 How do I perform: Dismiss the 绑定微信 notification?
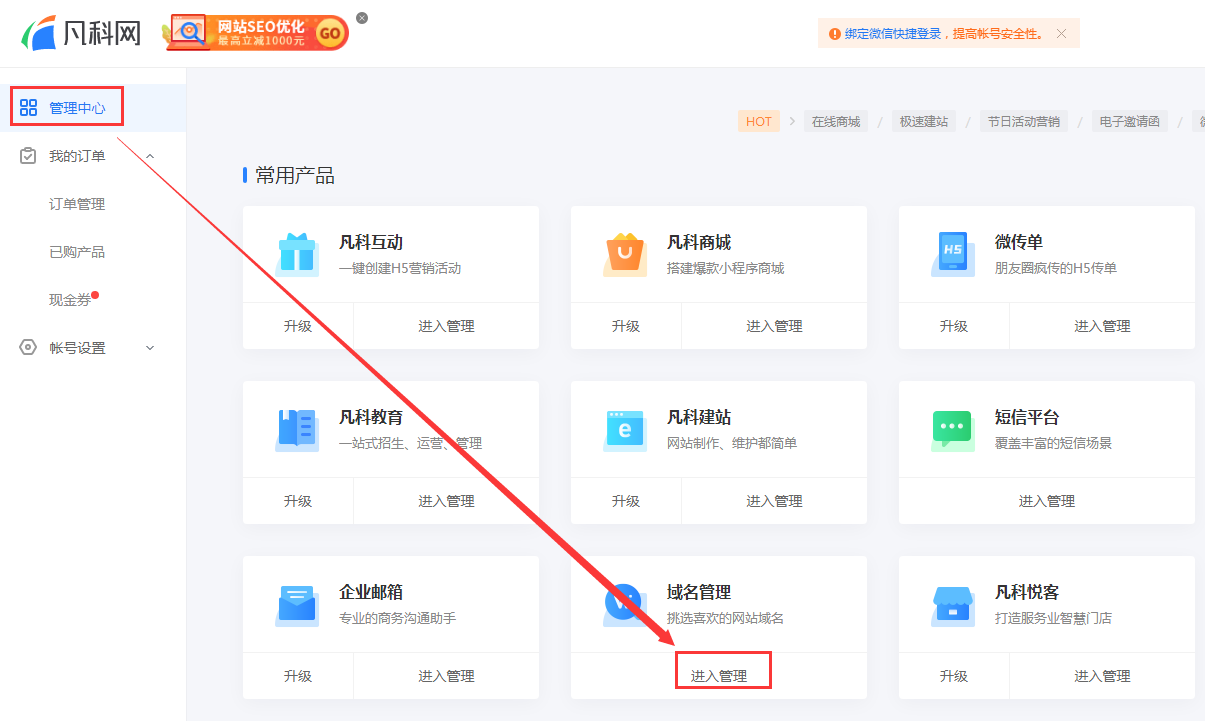coord(1061,34)
